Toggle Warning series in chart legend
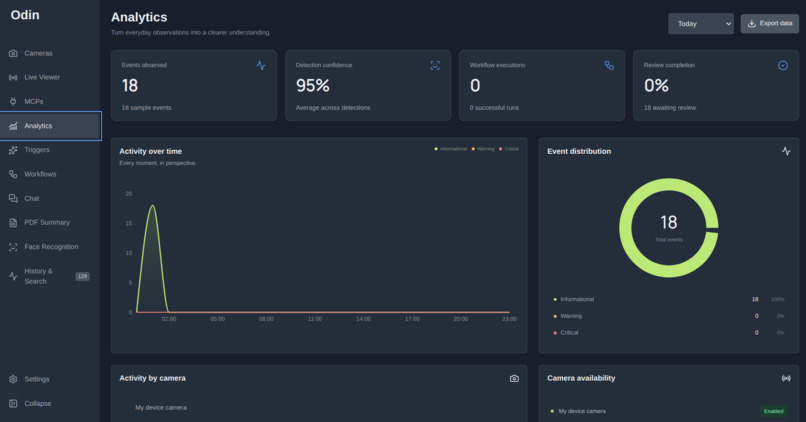 click(x=483, y=149)
